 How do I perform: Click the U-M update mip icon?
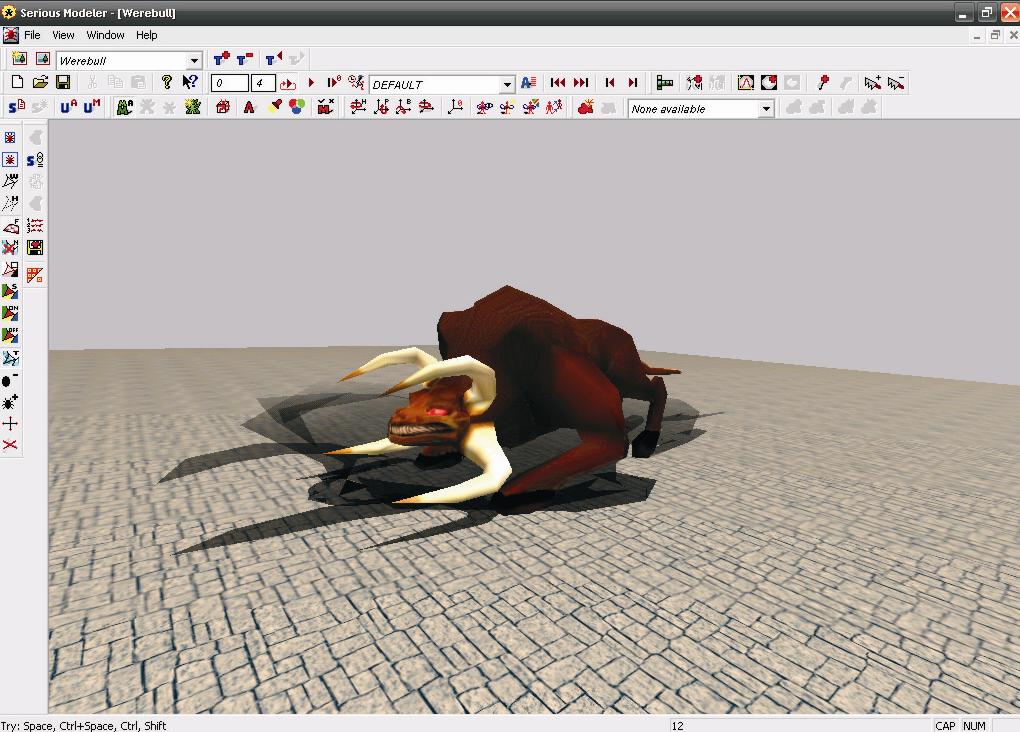pyautogui.click(x=92, y=107)
